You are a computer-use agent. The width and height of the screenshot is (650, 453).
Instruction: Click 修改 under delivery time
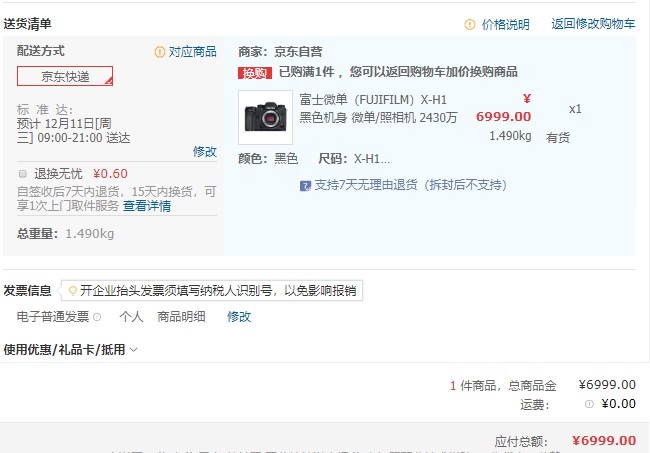(204, 152)
